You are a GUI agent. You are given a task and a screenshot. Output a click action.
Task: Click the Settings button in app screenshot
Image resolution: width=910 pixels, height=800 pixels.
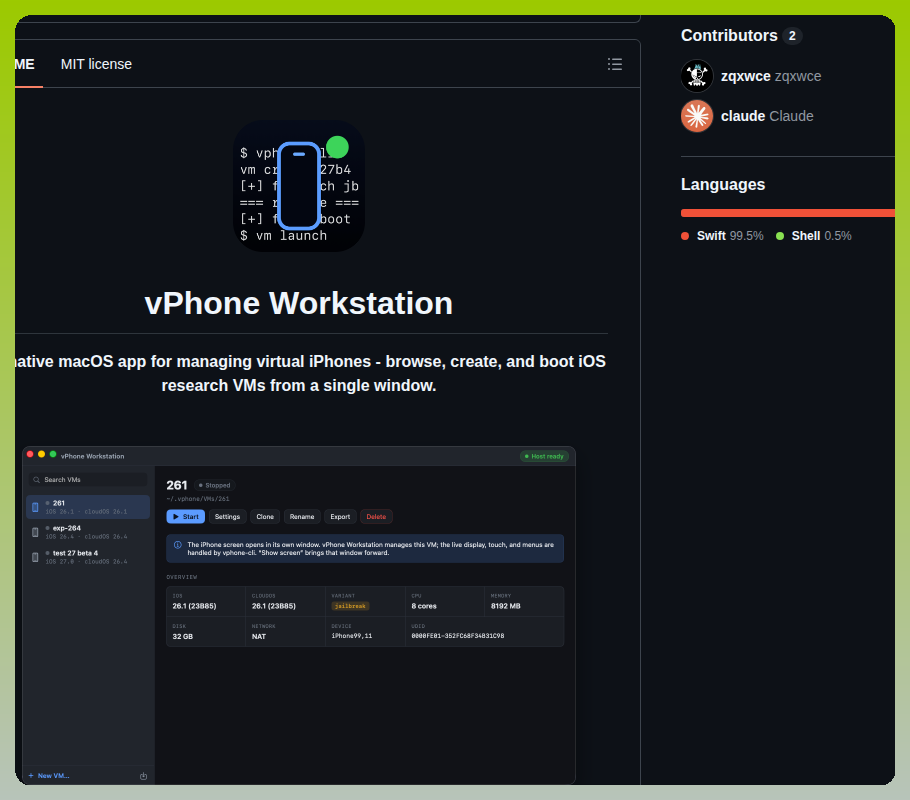[228, 517]
